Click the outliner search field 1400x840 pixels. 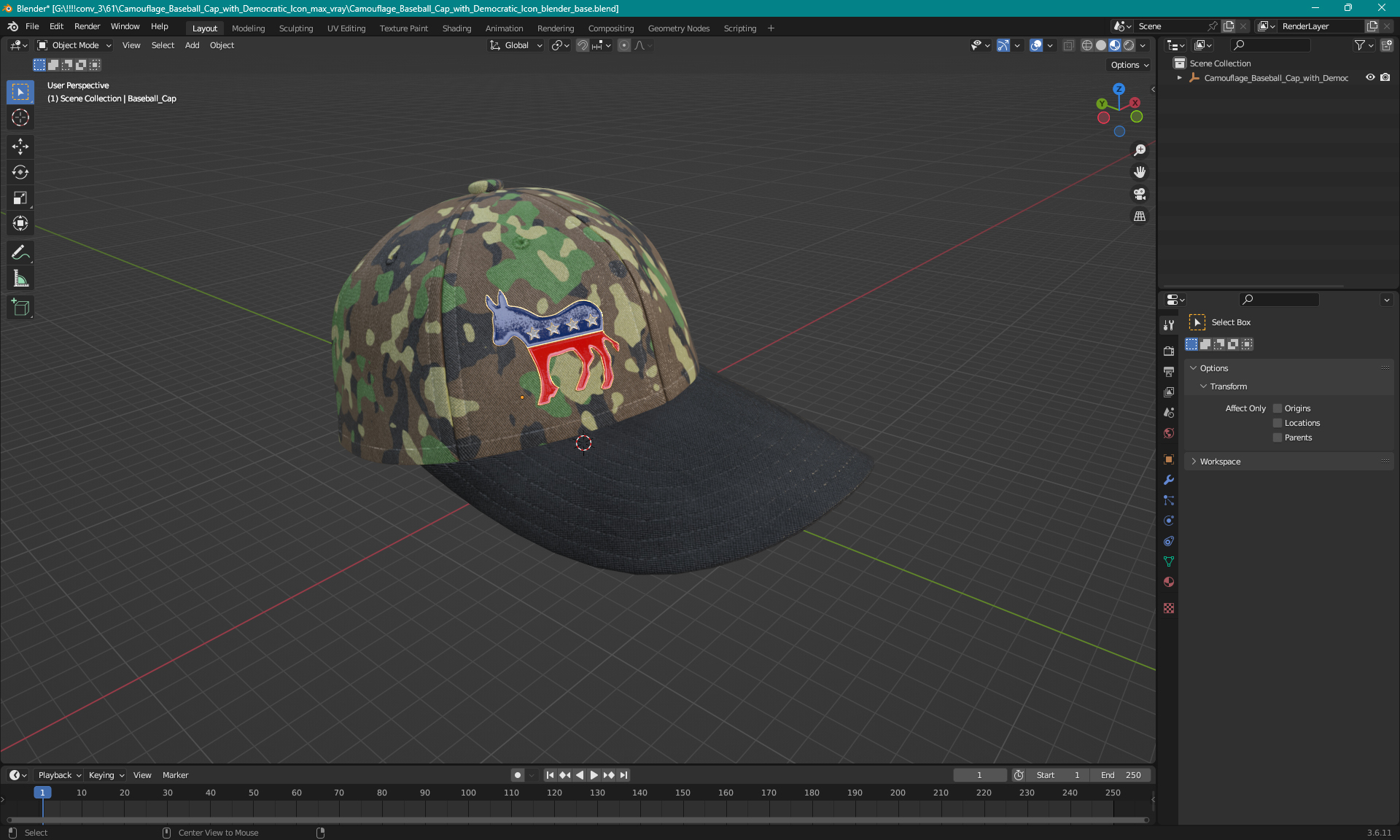pos(1270,45)
